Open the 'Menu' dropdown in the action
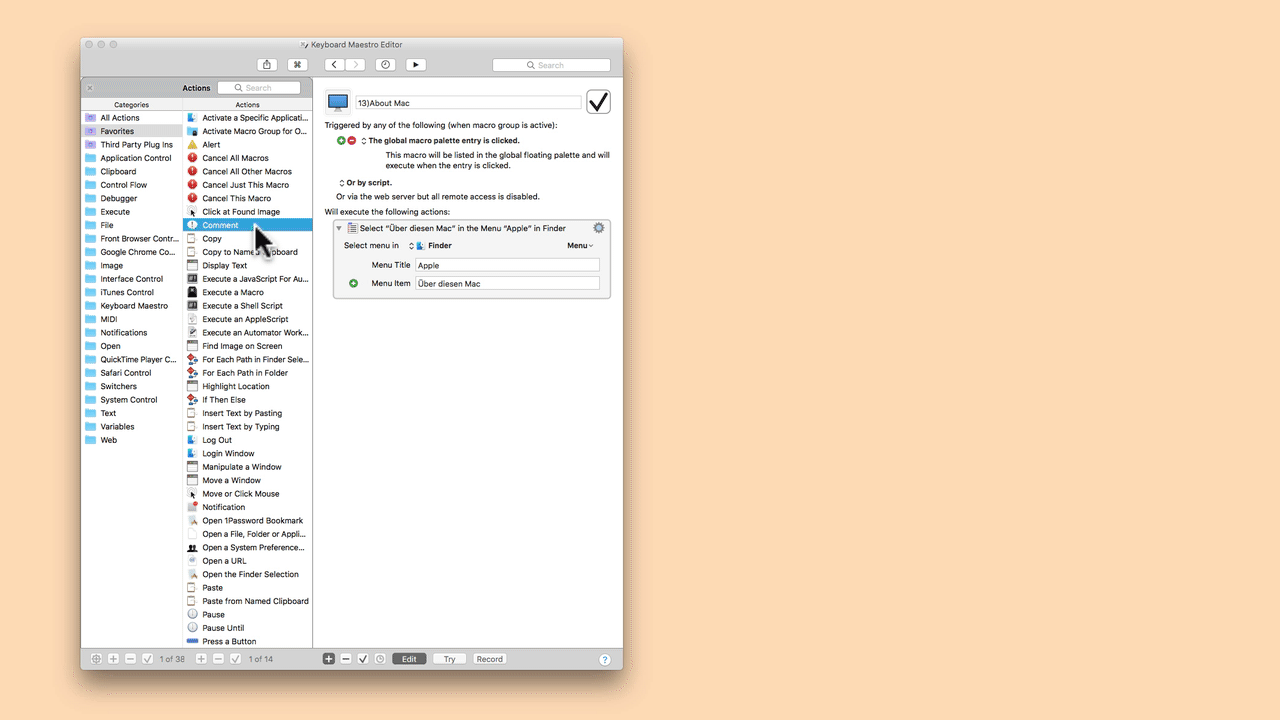Image resolution: width=1280 pixels, height=720 pixels. coord(580,245)
